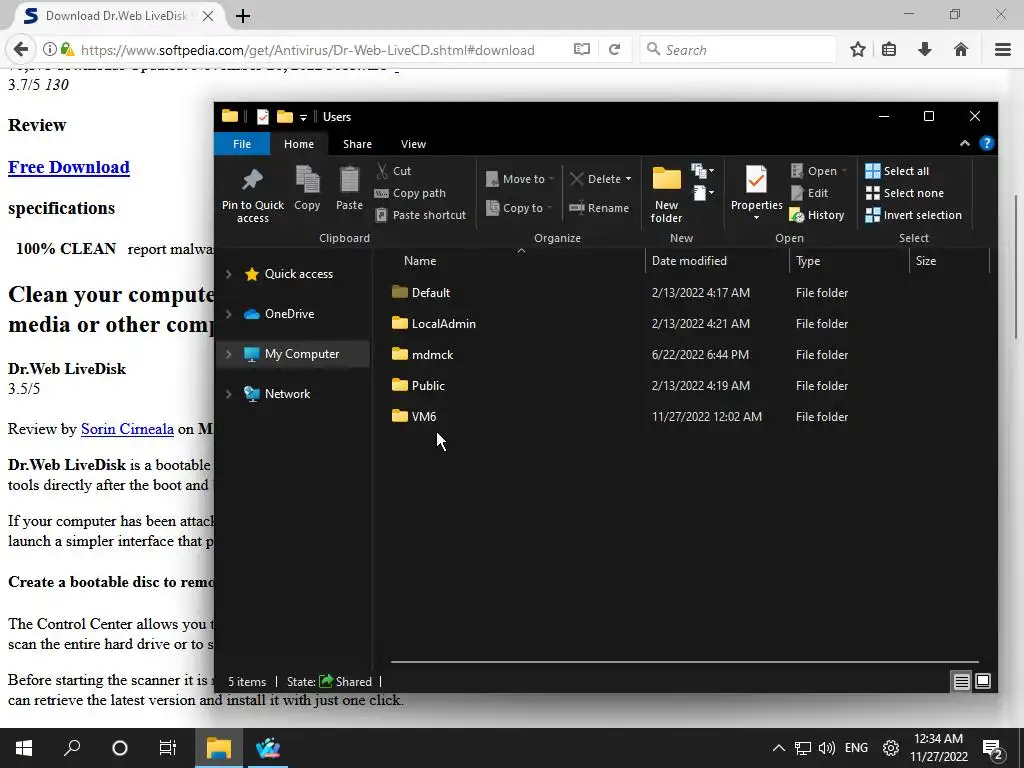Open Explorer Help question mark icon
The width and height of the screenshot is (1024, 768).
(x=987, y=144)
